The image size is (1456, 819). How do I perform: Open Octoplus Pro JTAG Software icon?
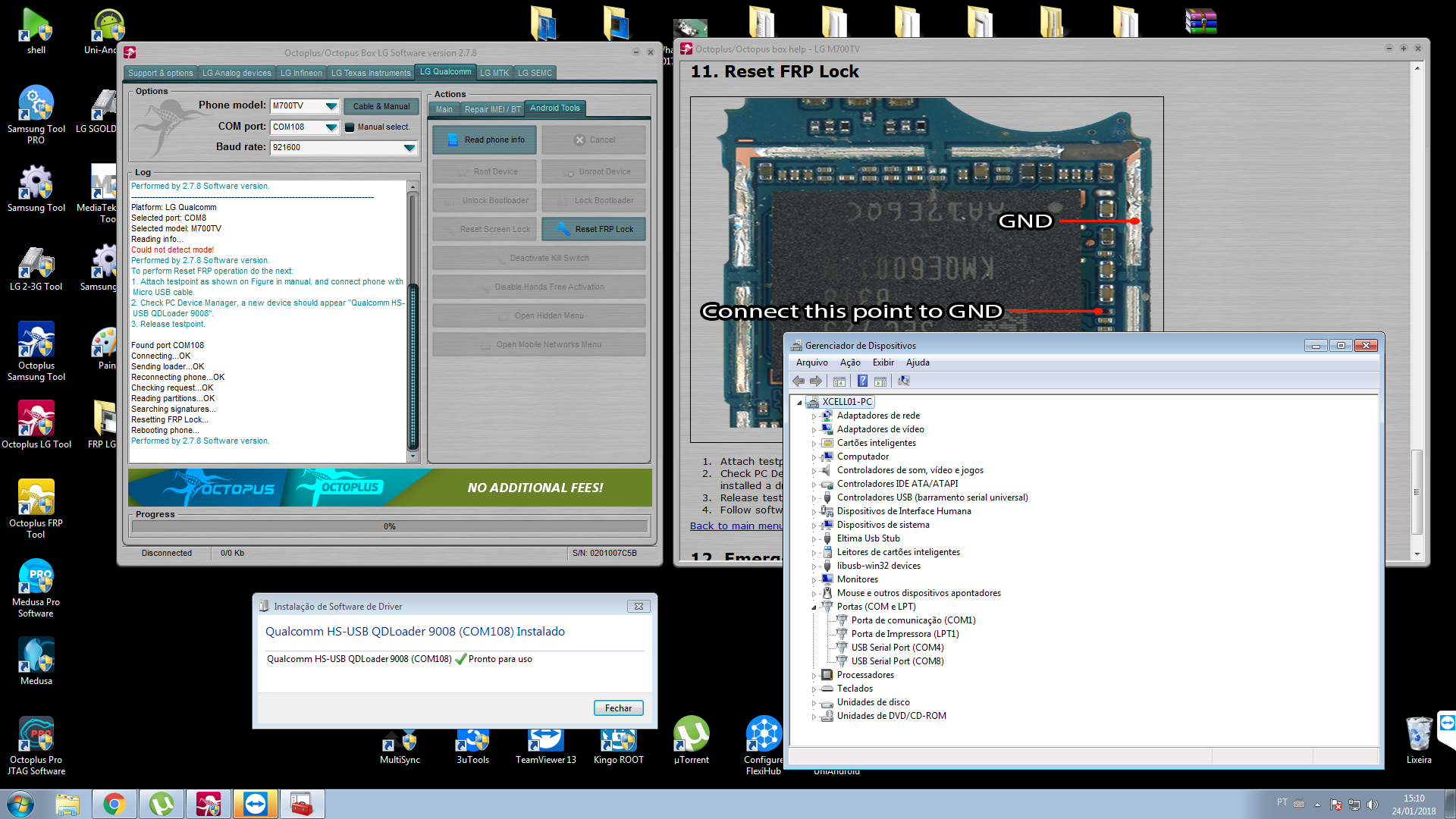pos(36,745)
